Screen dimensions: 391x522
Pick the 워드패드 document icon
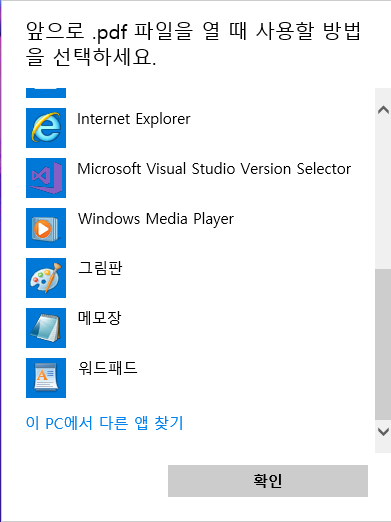pos(46,378)
